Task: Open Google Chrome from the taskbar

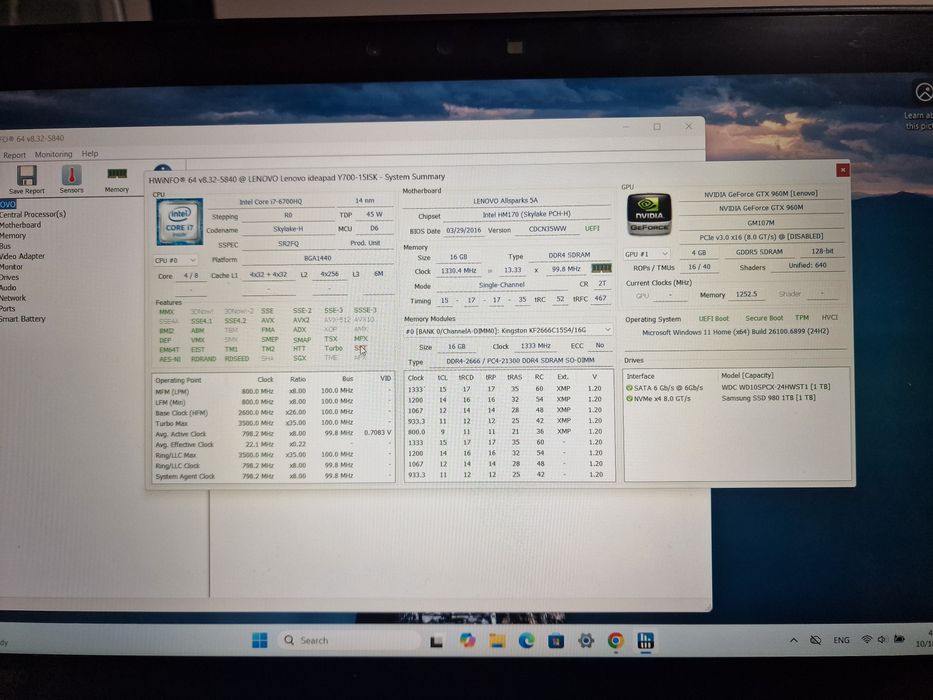Action: [x=616, y=640]
